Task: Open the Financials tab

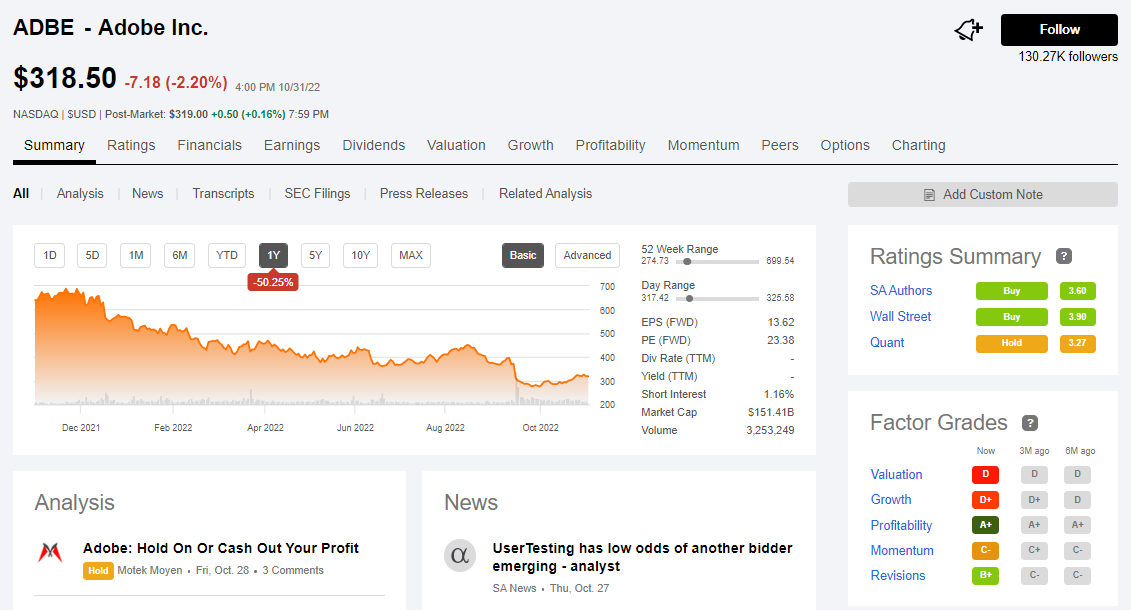Action: [209, 145]
